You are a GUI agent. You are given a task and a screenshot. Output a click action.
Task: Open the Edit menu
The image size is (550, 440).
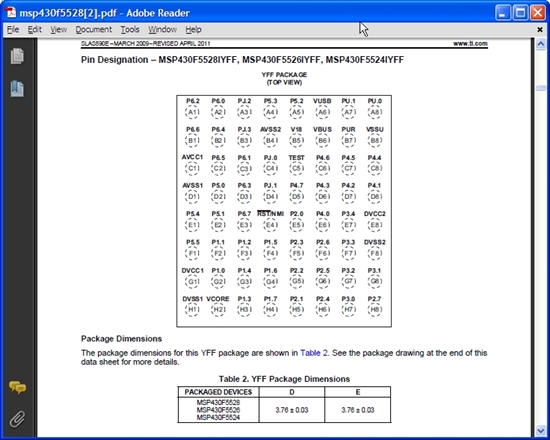tap(35, 29)
